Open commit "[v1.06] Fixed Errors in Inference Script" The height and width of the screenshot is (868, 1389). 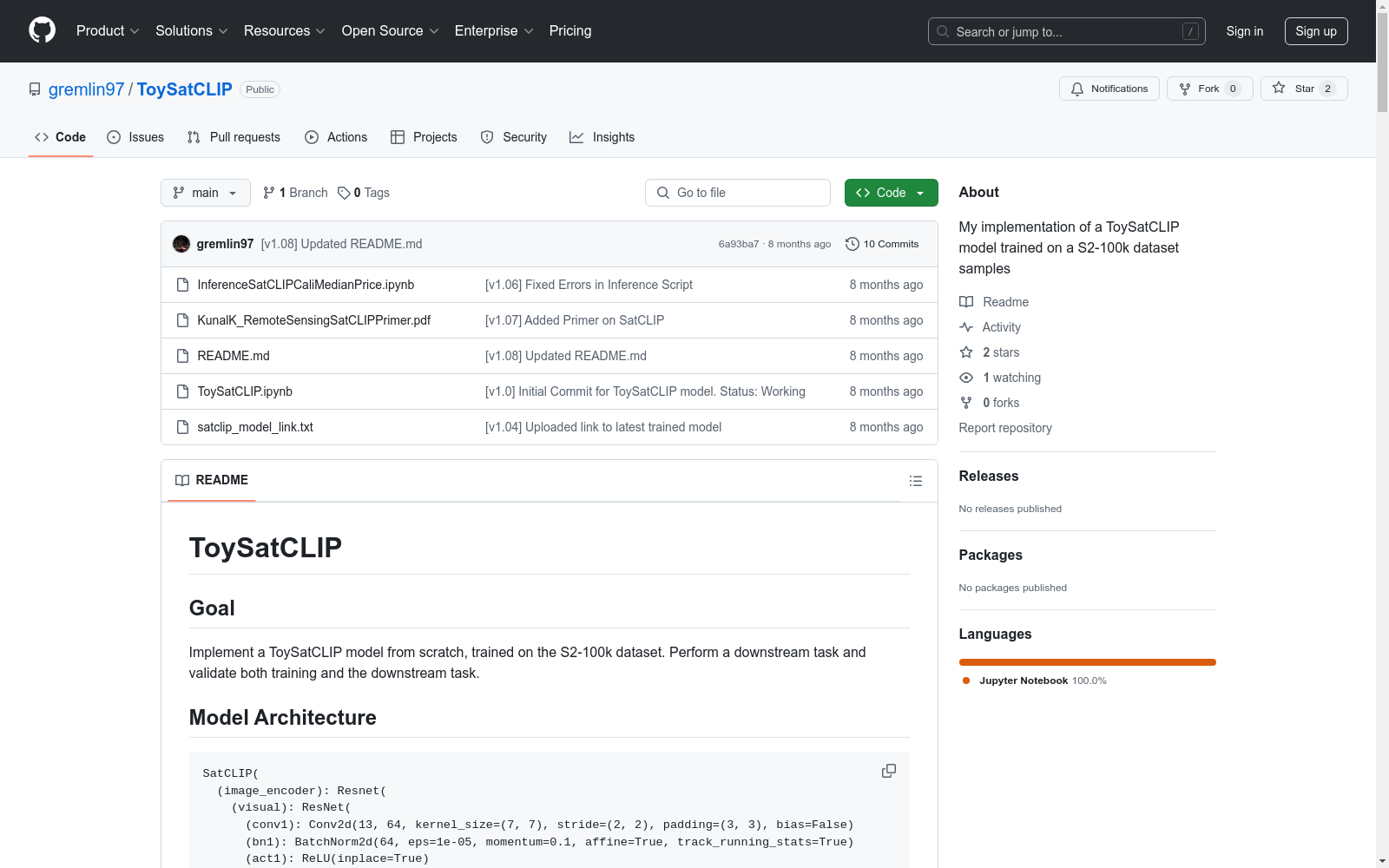click(x=589, y=285)
